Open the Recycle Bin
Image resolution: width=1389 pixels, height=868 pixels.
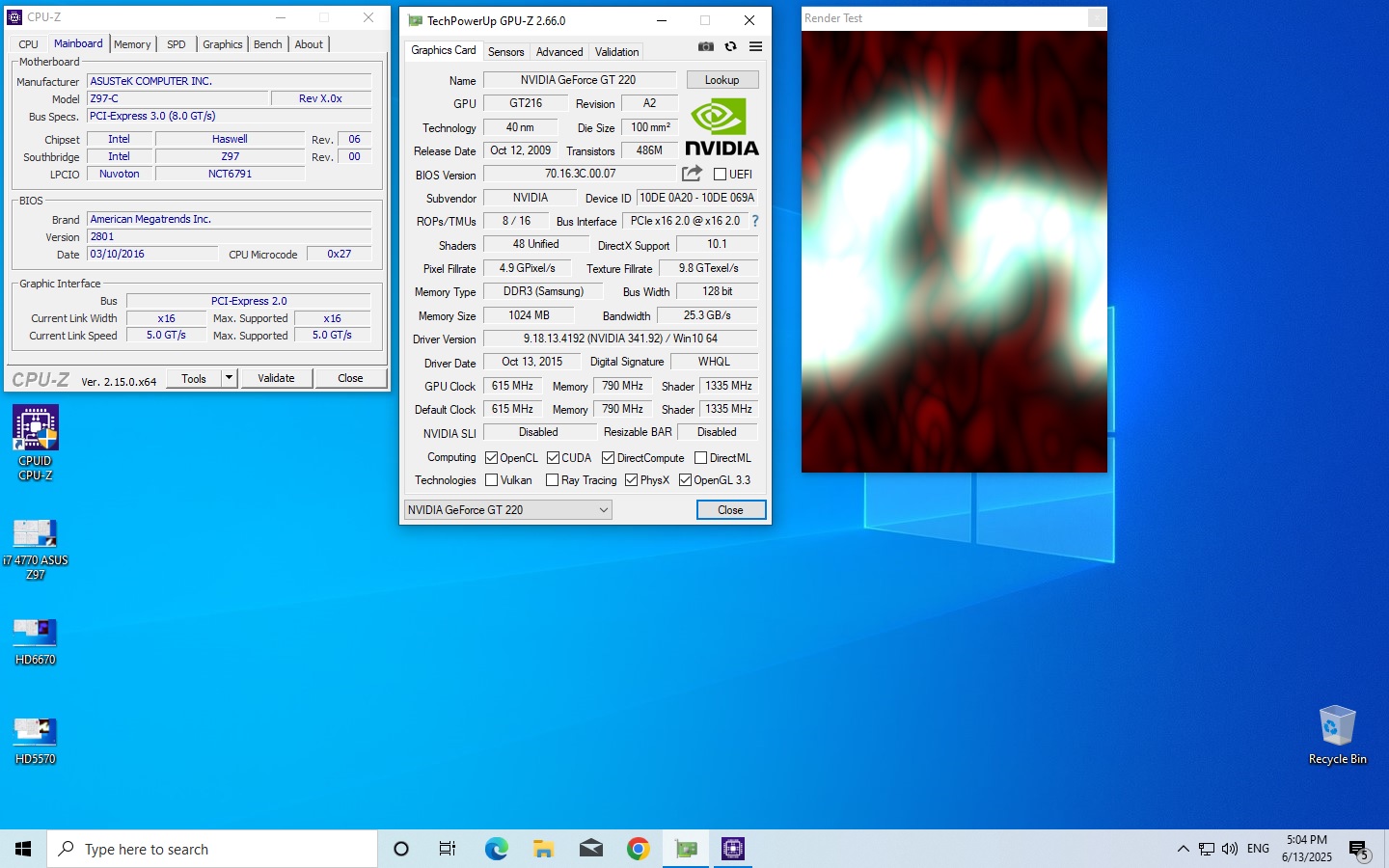[1337, 735]
